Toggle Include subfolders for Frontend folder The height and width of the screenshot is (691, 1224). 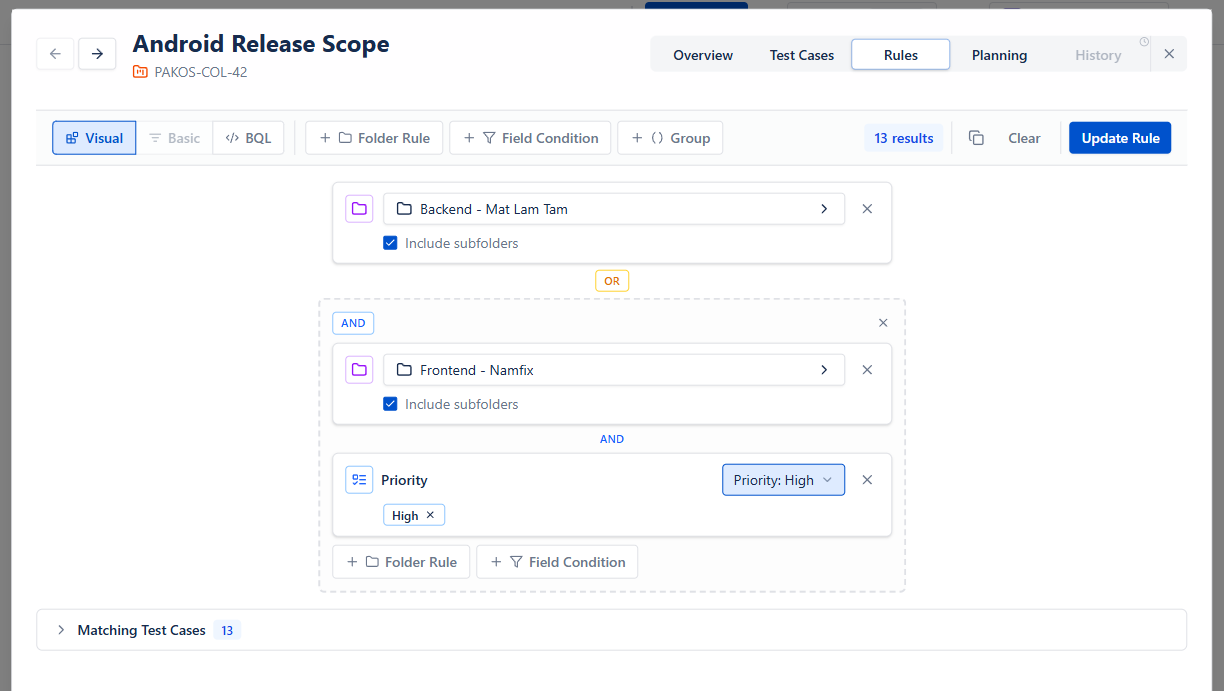click(391, 404)
